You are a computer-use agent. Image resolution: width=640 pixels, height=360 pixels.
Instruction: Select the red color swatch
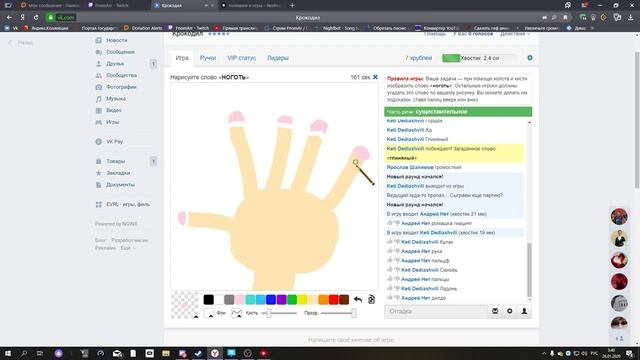[333, 300]
